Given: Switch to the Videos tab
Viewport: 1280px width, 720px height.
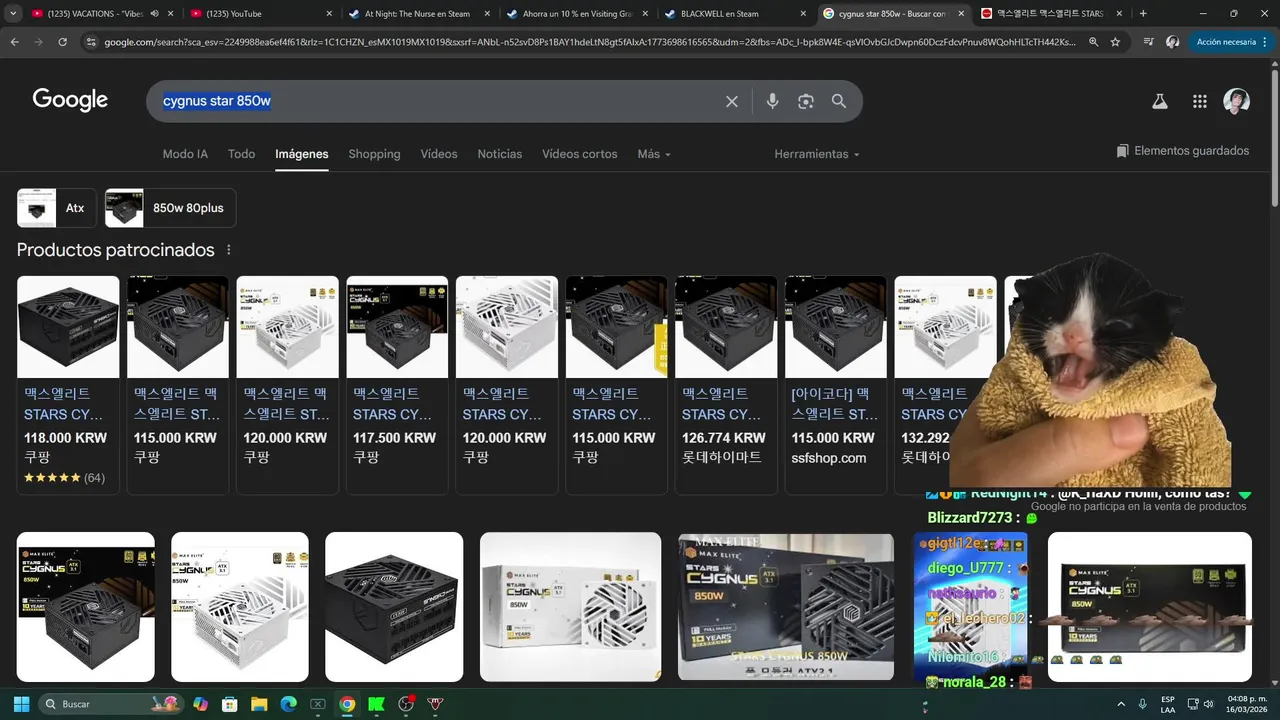Looking at the screenshot, I should 439,154.
